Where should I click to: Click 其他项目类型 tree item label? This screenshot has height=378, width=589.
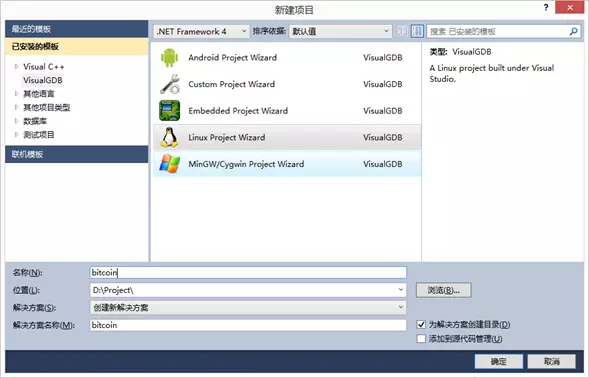tap(47, 107)
